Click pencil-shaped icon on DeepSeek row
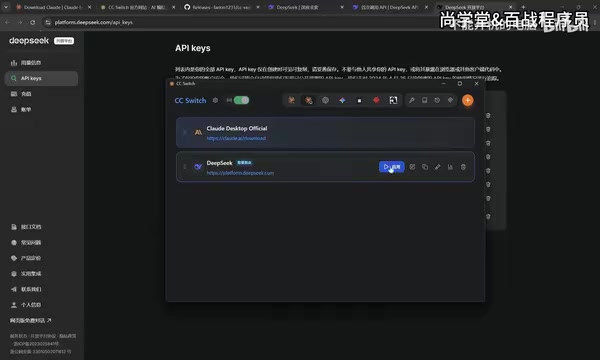The image size is (600, 360). click(437, 167)
